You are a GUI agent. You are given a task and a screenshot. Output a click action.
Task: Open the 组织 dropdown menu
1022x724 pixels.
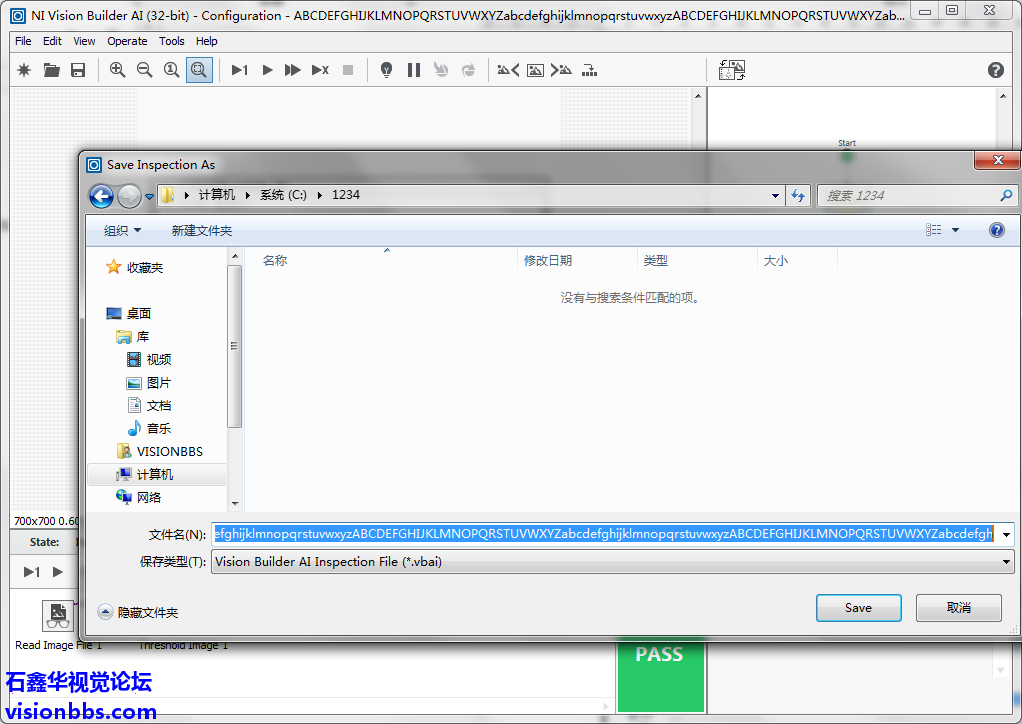tap(122, 230)
